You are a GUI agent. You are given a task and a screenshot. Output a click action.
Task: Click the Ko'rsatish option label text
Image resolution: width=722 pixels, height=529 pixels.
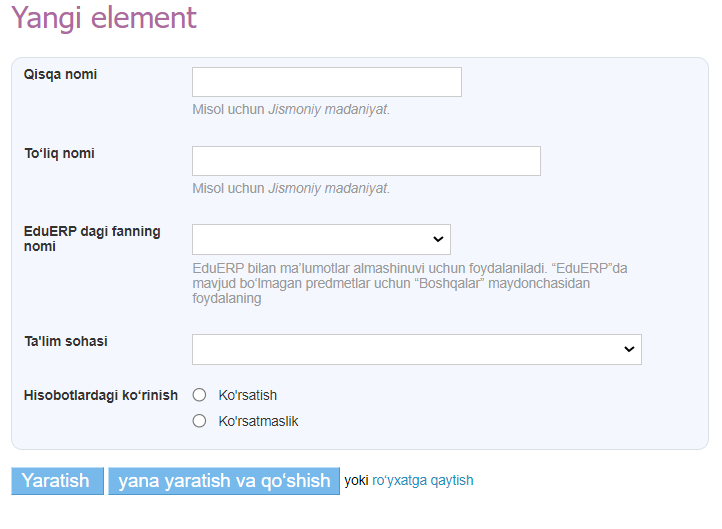[247, 395]
